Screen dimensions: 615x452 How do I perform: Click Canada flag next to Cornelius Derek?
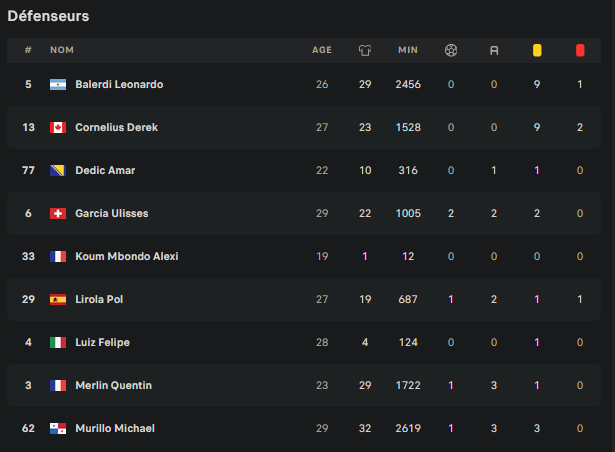(58, 128)
